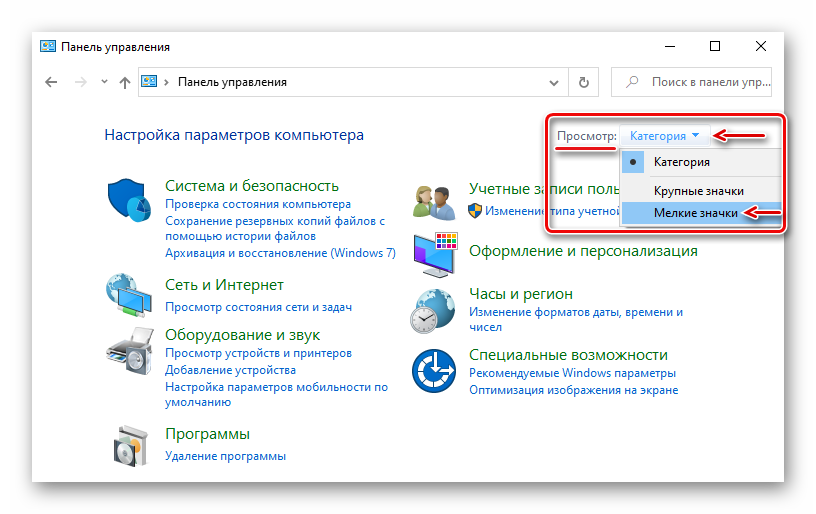This screenshot has height=514, width=816.
Task: Open Просмотр устройств и принтеров link
Action: 258,353
